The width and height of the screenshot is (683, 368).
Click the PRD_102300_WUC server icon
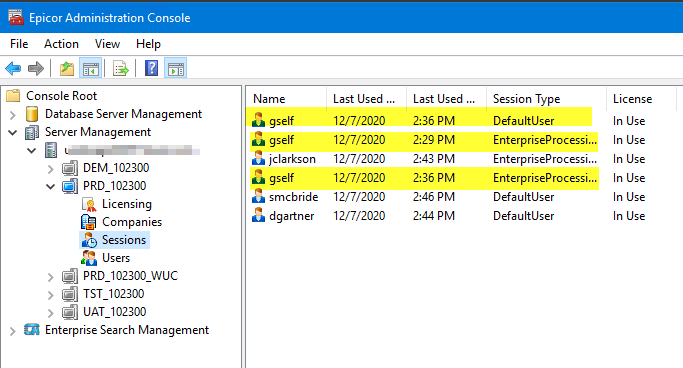70,276
